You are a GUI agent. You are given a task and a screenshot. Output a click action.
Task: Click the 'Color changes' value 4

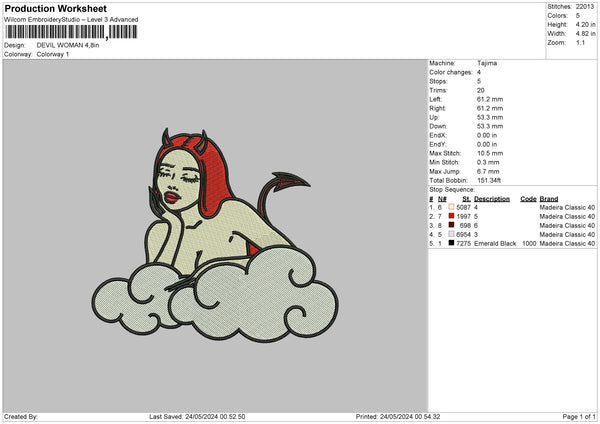[x=479, y=72]
